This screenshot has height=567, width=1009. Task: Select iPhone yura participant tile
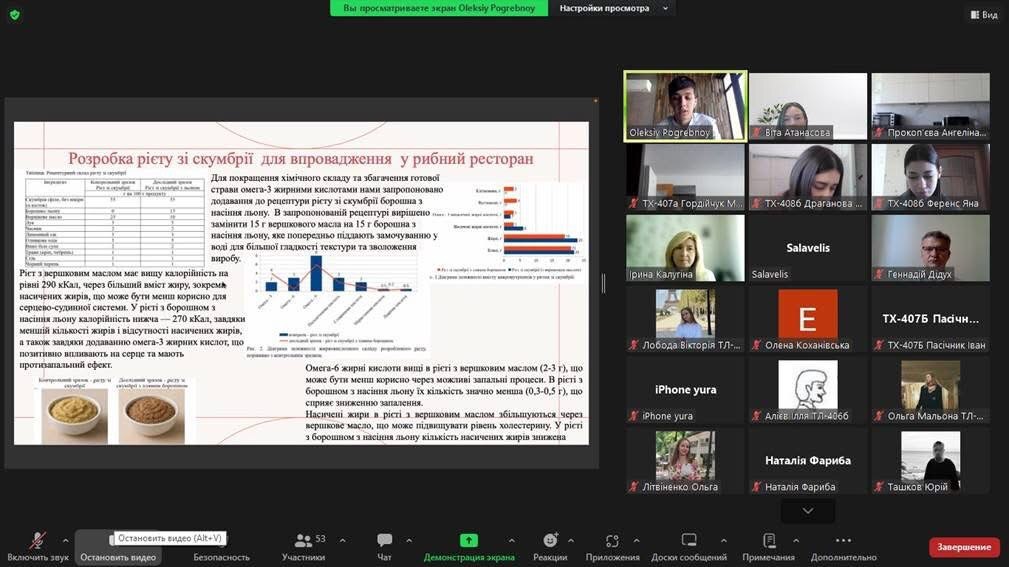(685, 389)
